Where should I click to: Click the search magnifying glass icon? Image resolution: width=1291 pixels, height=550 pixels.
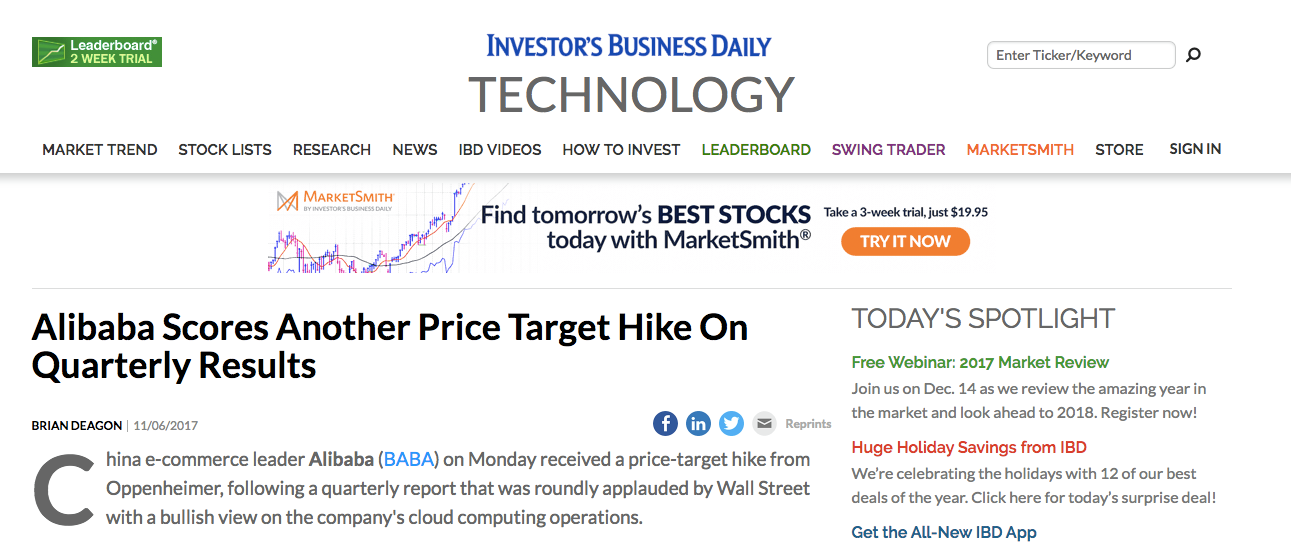point(1193,55)
